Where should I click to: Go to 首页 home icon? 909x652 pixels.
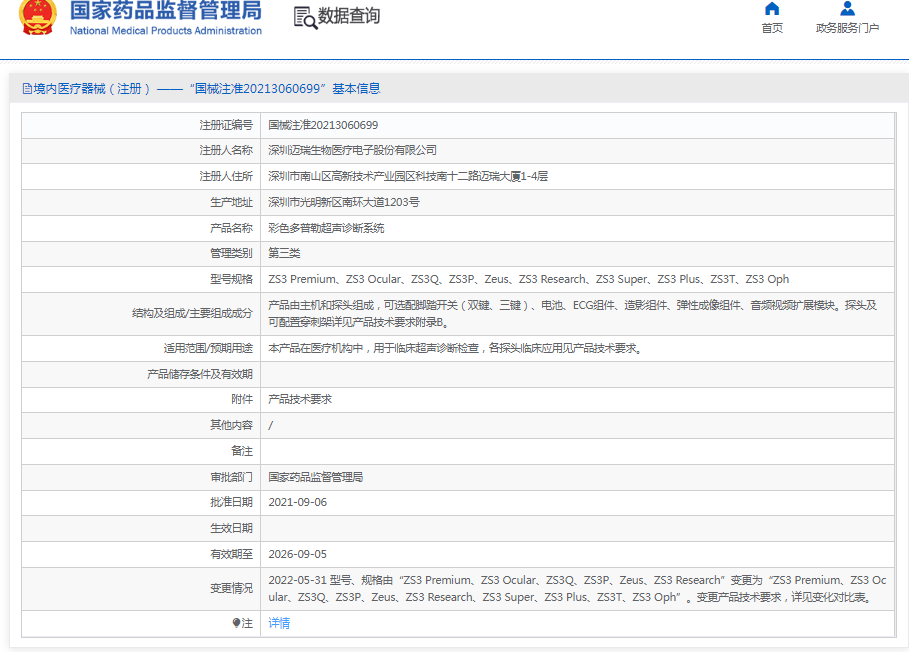[772, 9]
